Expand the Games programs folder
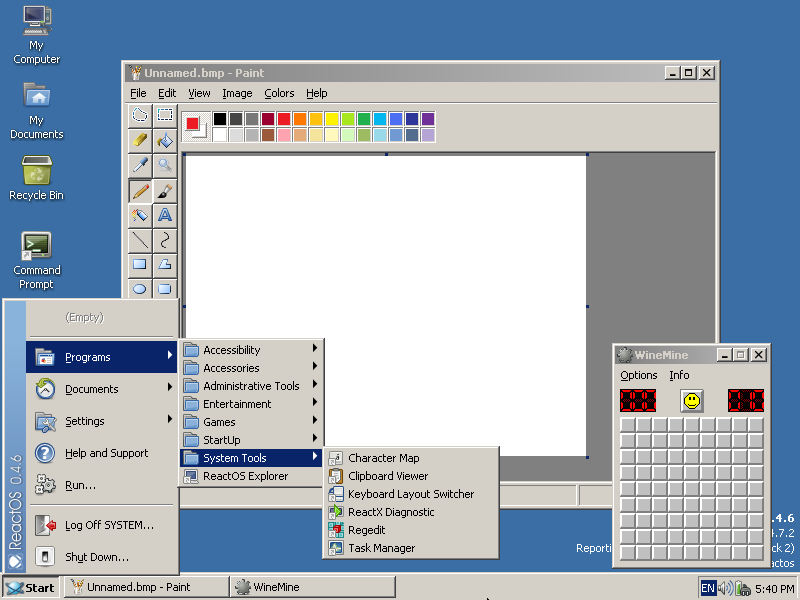 point(252,422)
